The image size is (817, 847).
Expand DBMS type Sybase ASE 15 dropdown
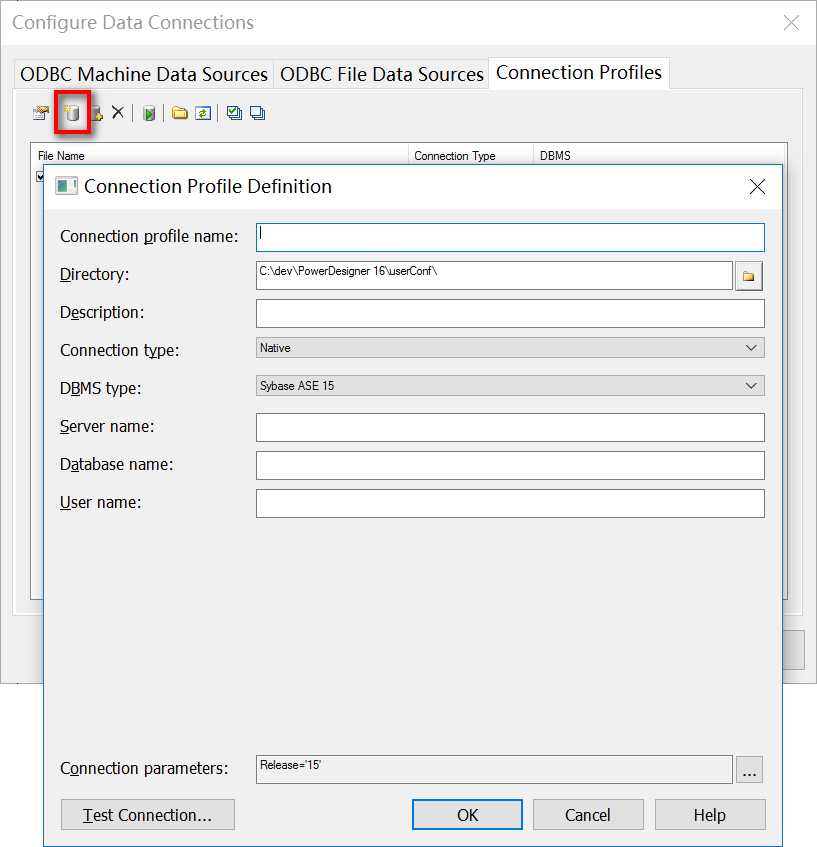(751, 386)
